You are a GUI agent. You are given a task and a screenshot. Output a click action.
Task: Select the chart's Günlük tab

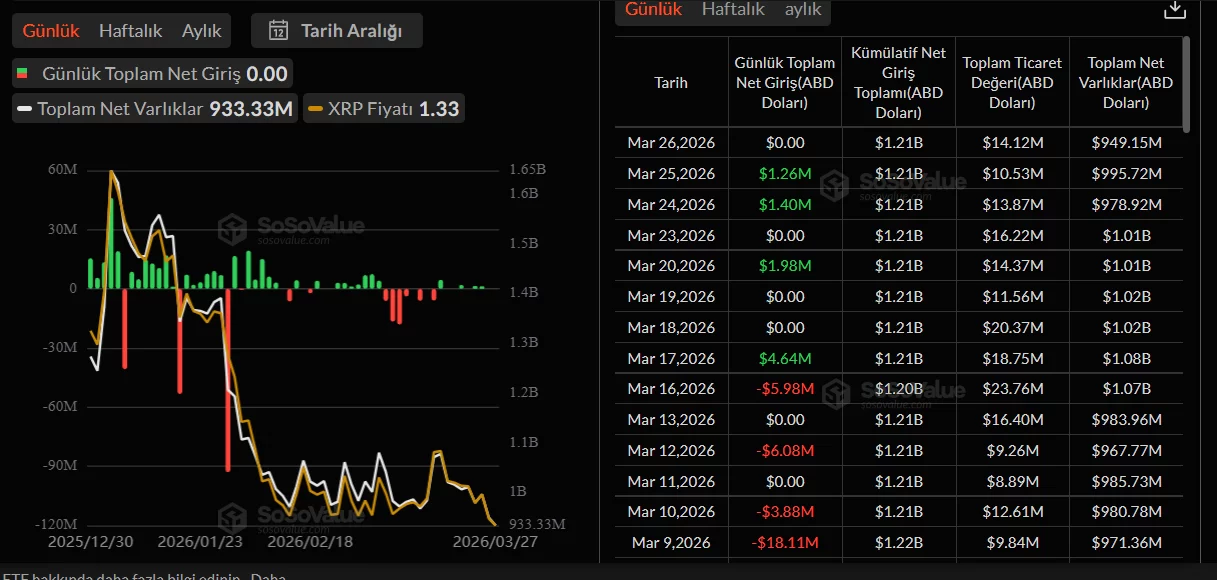click(x=51, y=31)
